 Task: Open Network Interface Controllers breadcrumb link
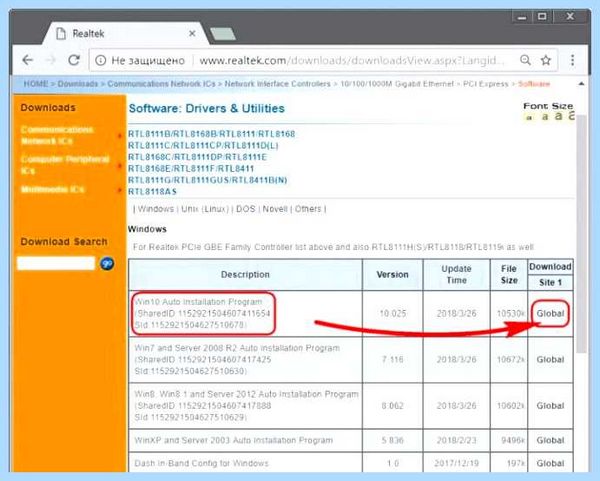277,84
